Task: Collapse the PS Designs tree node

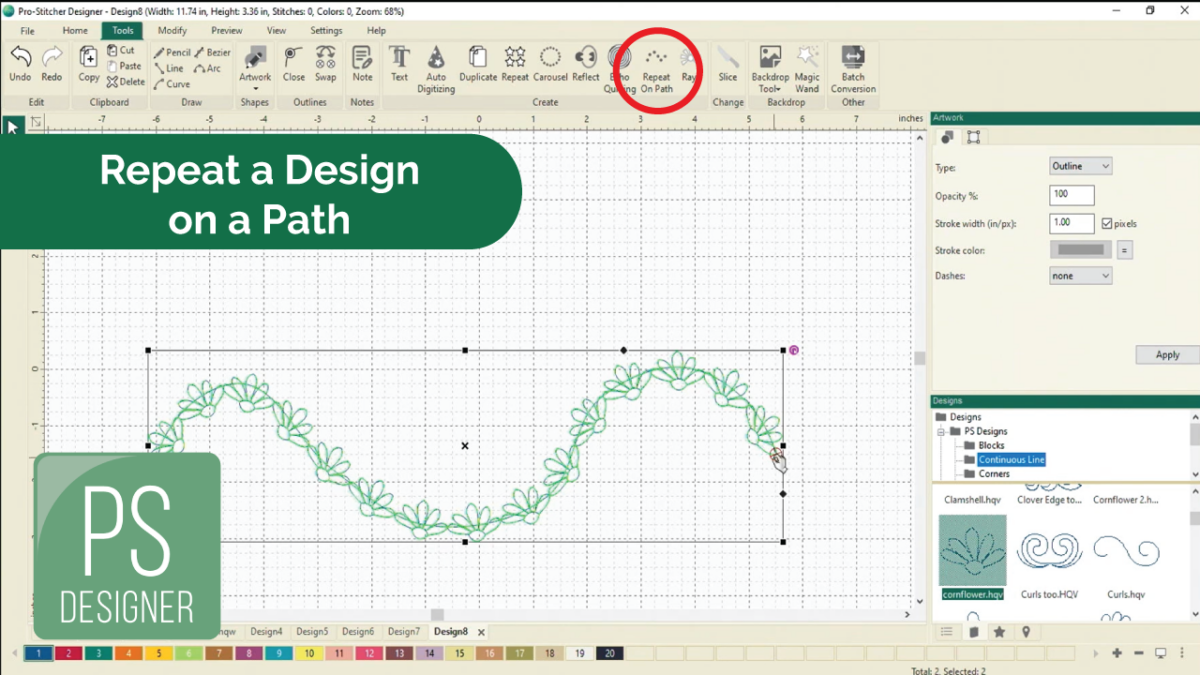Action: coord(941,431)
